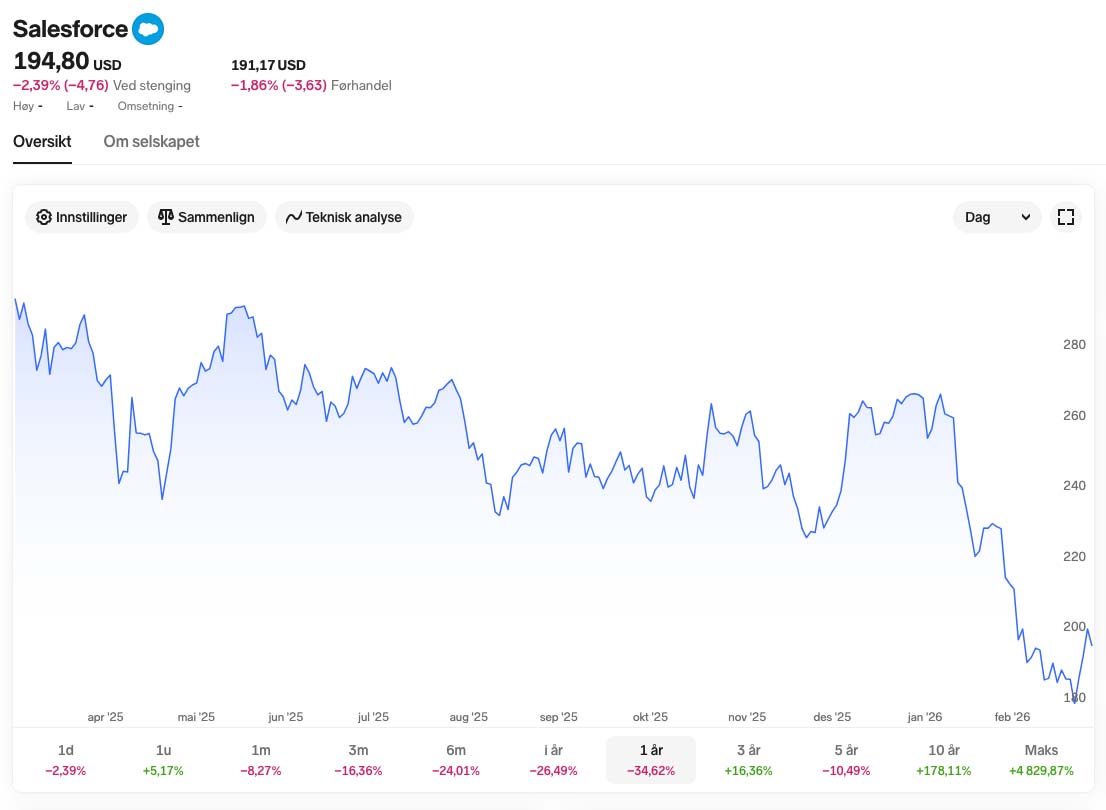Click the Sammenlign compare button
Screen dimensions: 1106x810
[x=207, y=217]
